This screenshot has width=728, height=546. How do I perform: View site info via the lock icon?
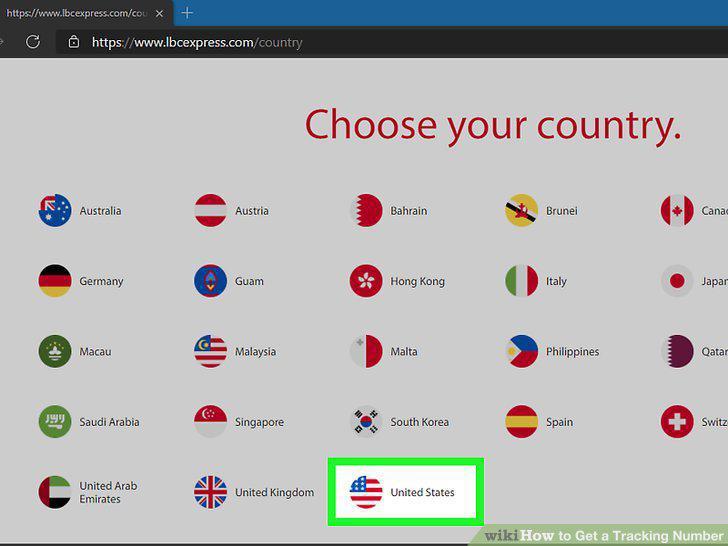pos(73,42)
